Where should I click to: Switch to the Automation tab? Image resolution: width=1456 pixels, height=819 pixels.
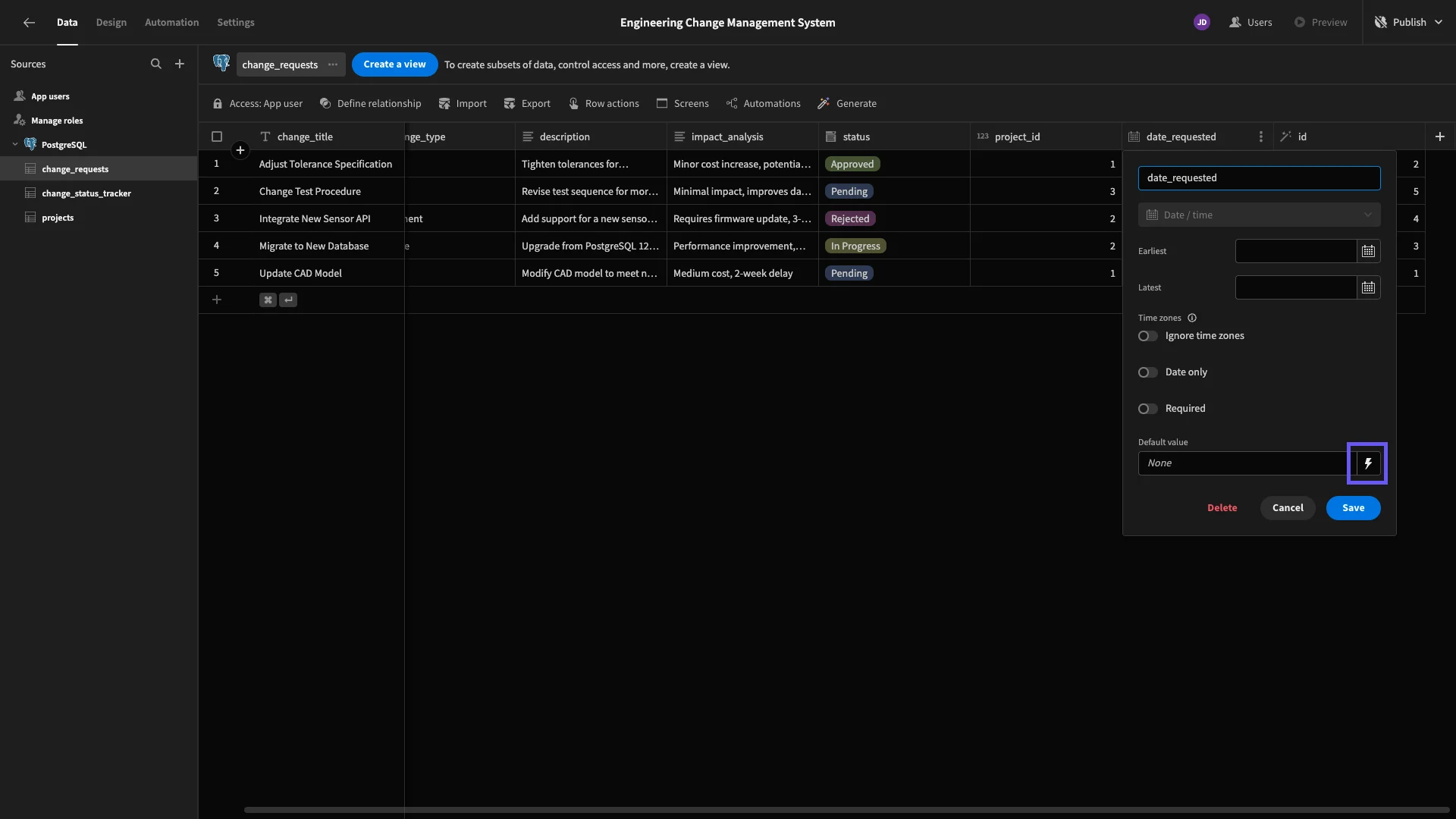coord(171,22)
